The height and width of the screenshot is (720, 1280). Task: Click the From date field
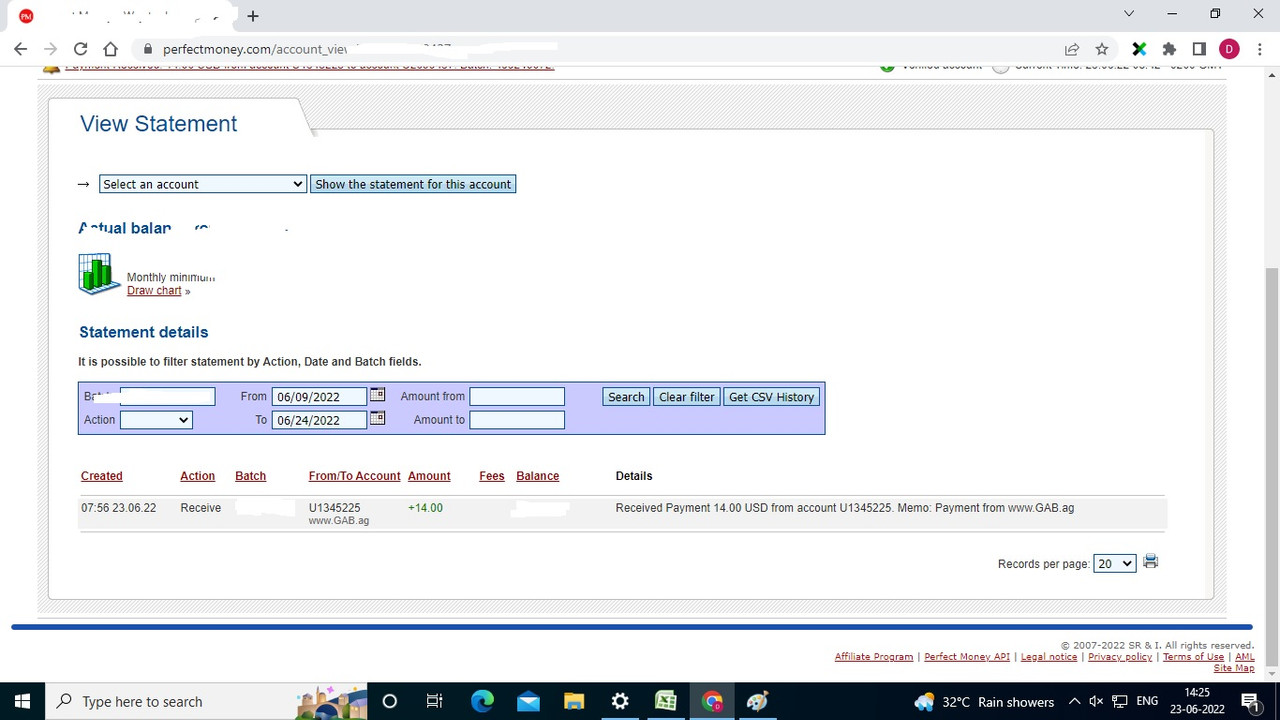click(x=320, y=397)
